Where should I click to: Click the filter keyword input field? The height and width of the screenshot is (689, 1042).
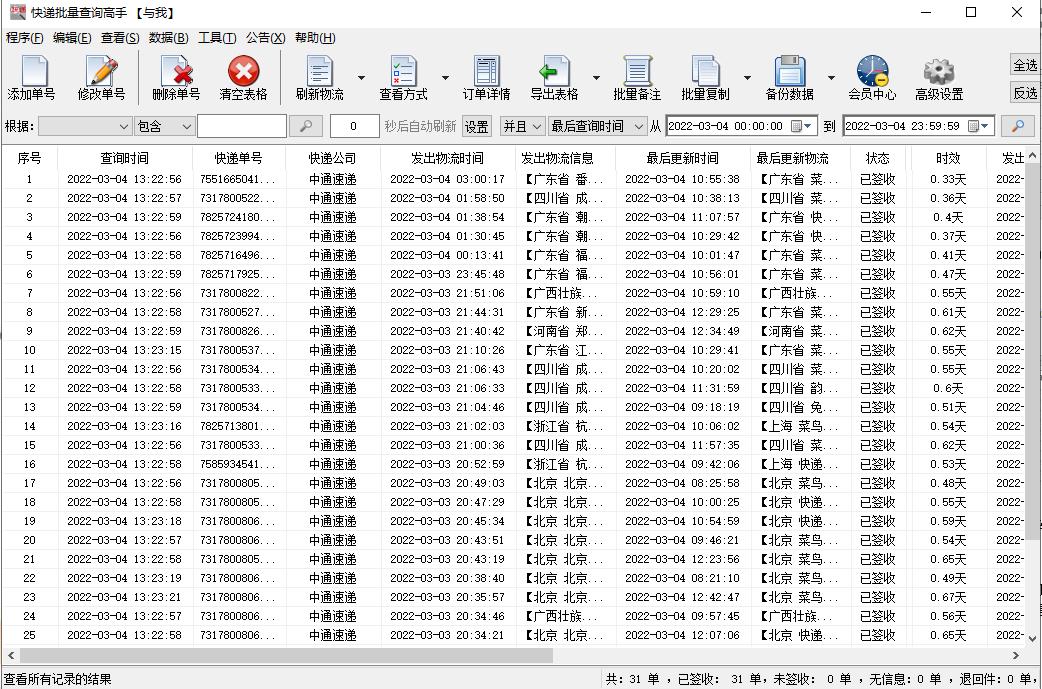coord(240,126)
